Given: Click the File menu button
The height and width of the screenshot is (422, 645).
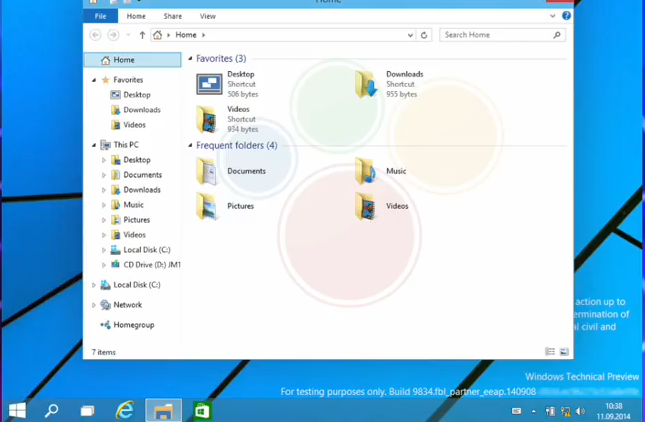Looking at the screenshot, I should coord(100,16).
